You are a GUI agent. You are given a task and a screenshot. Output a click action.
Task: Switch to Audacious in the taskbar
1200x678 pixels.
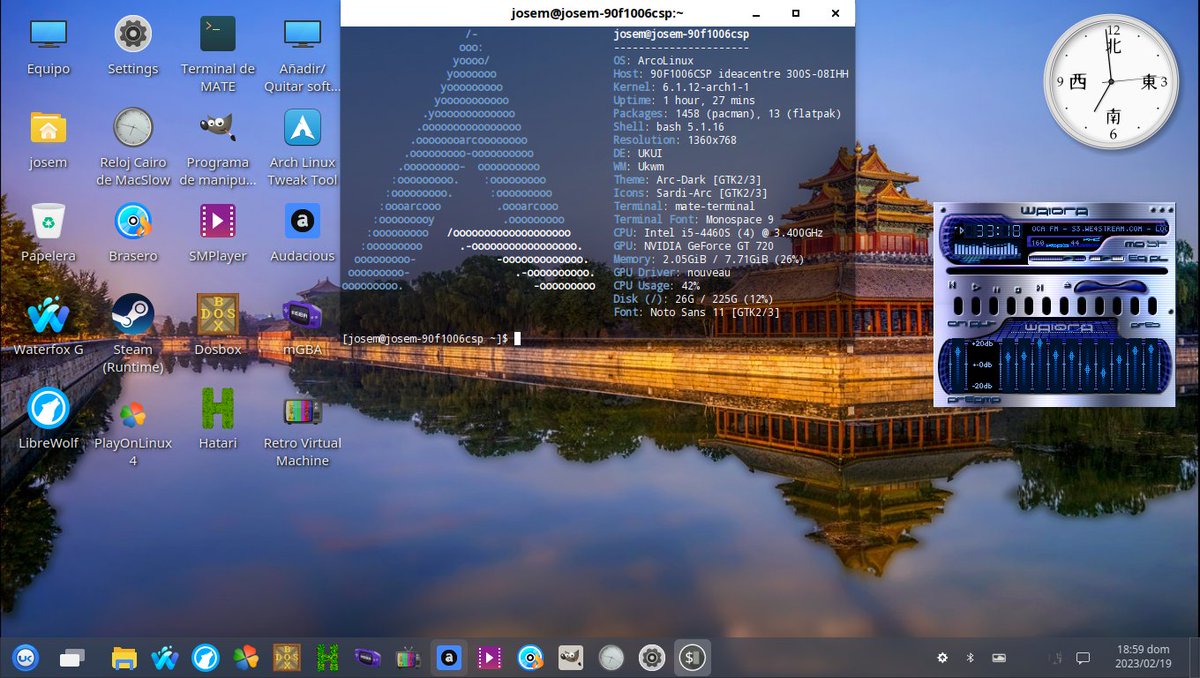click(449, 657)
